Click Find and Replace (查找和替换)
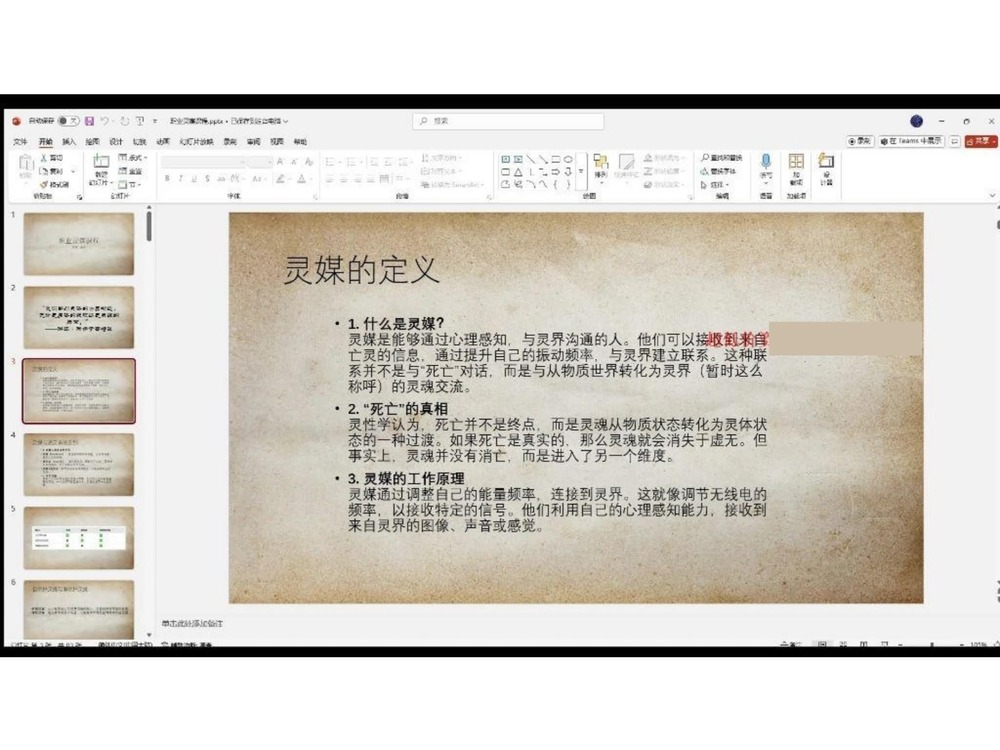This screenshot has width=1000, height=750. 721,158
